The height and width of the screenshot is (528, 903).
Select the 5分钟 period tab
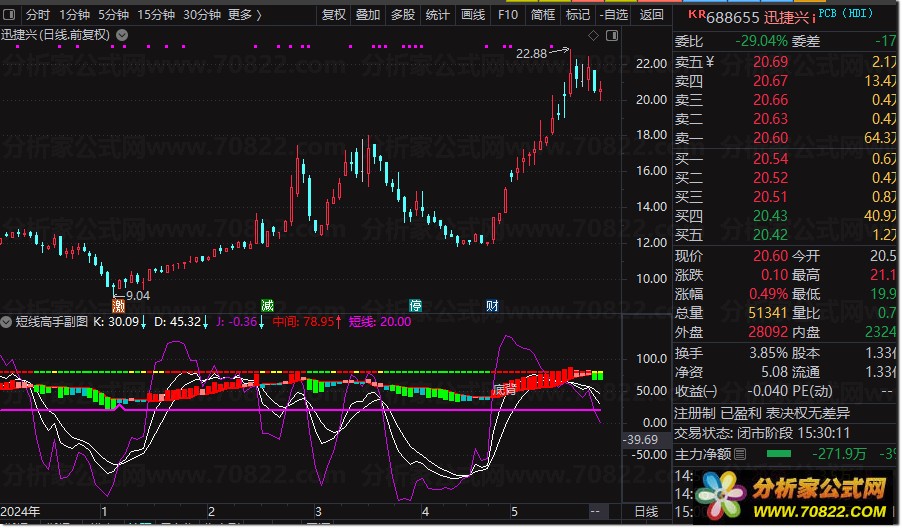113,14
